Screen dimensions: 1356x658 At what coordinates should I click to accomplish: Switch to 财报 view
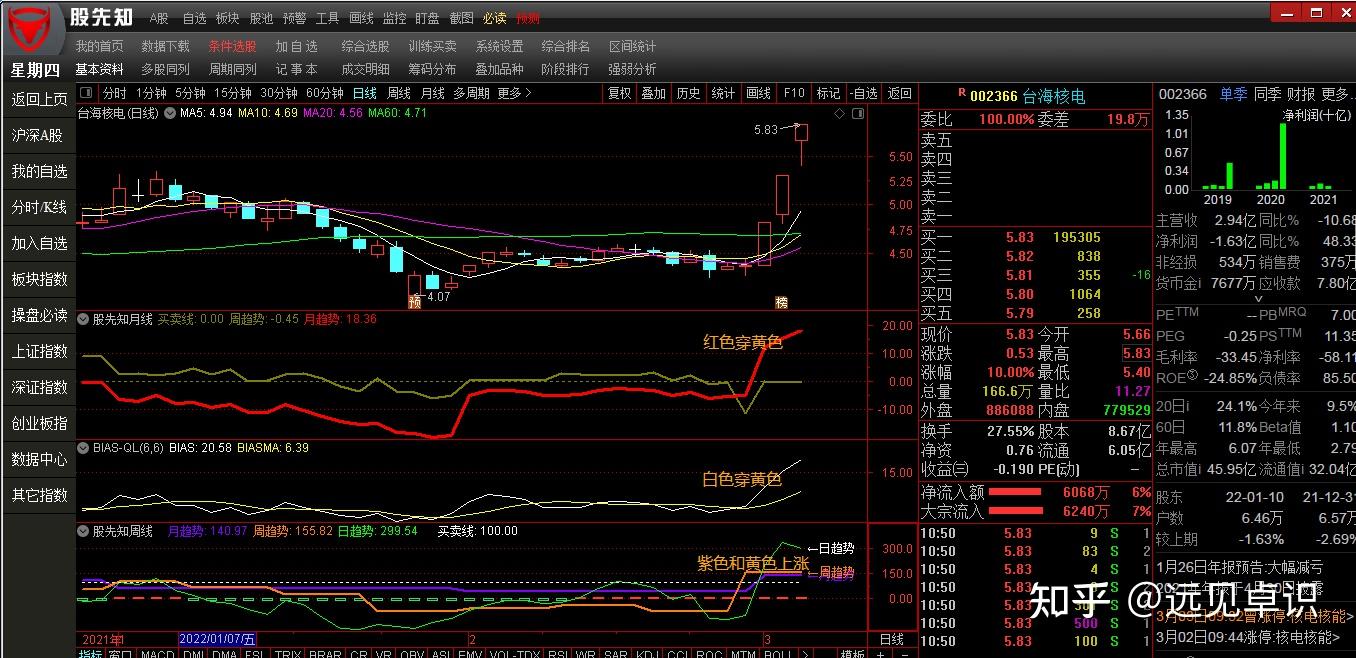click(1301, 94)
